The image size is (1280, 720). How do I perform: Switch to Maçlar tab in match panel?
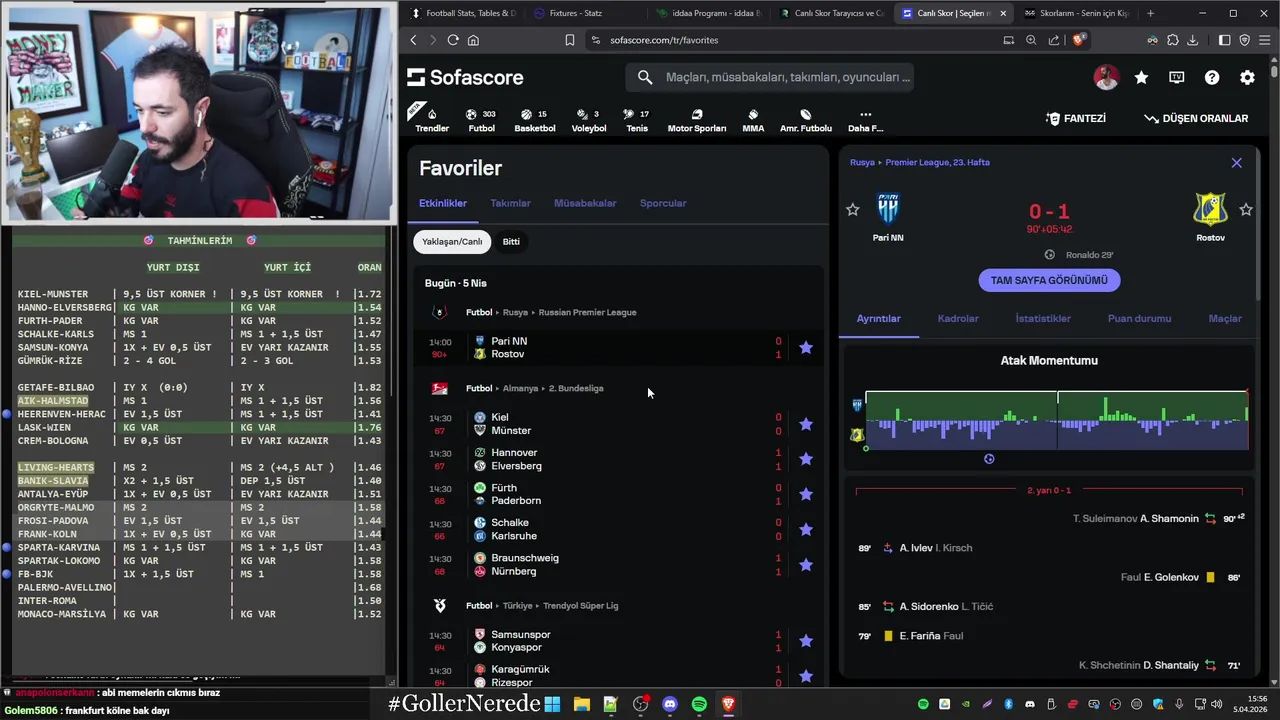pos(1225,318)
